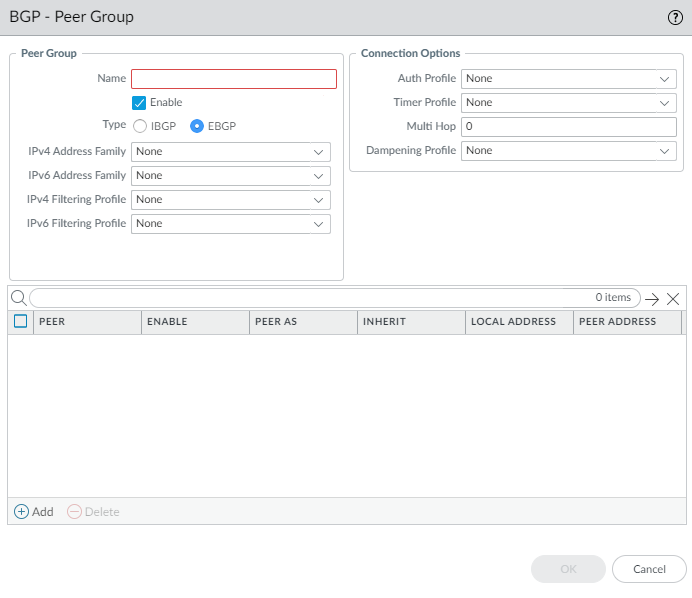Uncheck the Enable checkbox
The height and width of the screenshot is (598, 692).
[140, 102]
